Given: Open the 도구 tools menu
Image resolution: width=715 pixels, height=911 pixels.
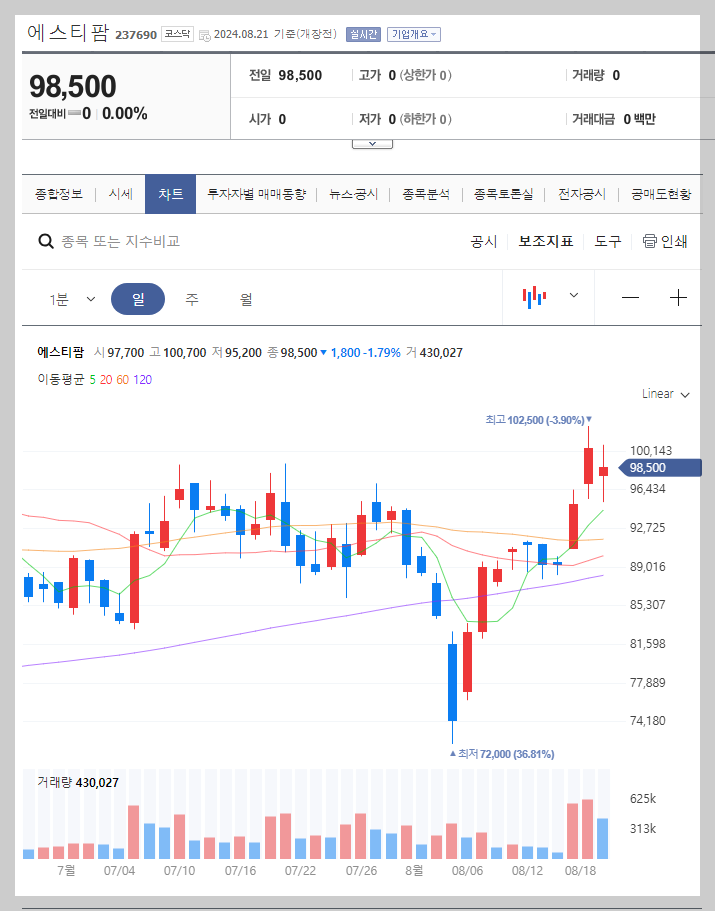Looking at the screenshot, I should pos(606,242).
